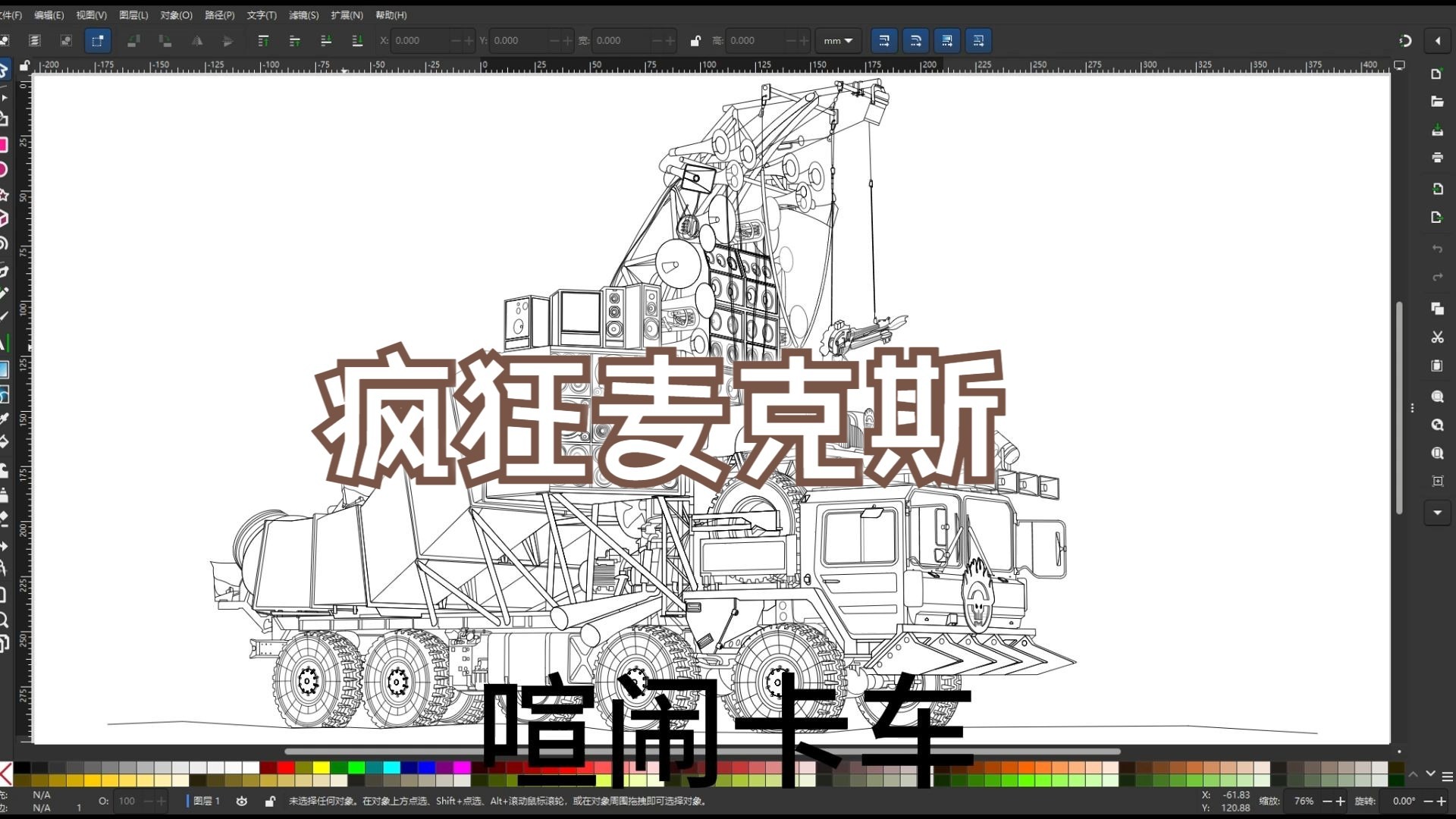Open the 视图(V) menu
This screenshot has height=819, width=1456.
91,15
